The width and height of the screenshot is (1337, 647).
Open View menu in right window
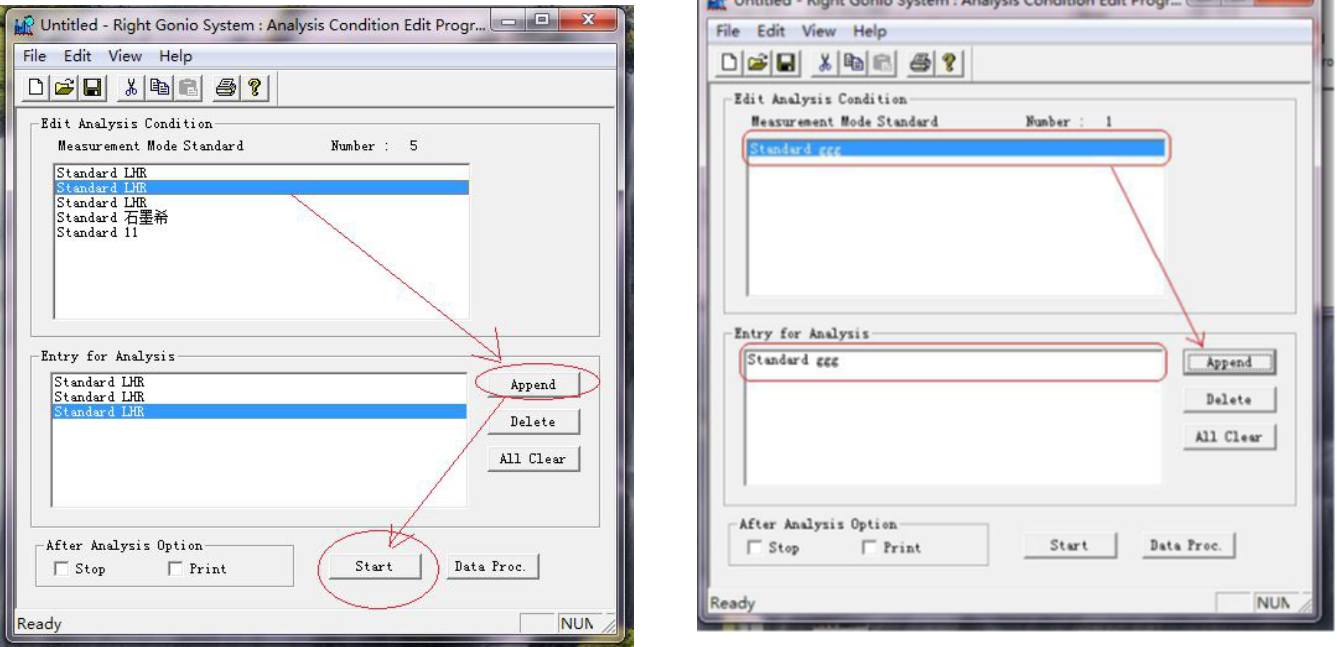click(818, 32)
